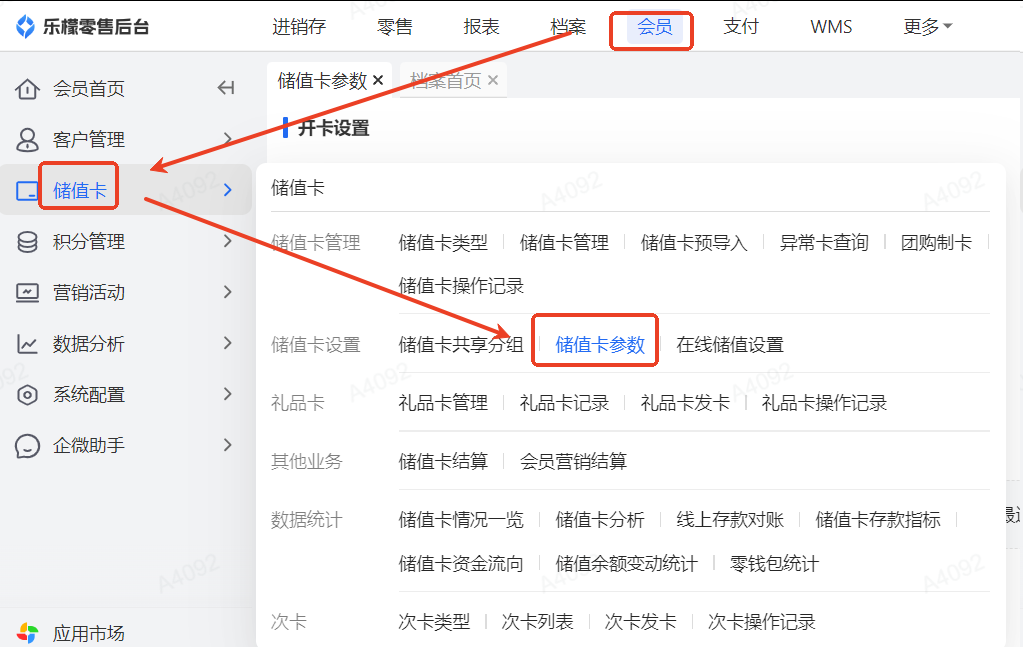The height and width of the screenshot is (647, 1023).
Task: Click the 会员首页 home icon
Action: click(x=27, y=89)
